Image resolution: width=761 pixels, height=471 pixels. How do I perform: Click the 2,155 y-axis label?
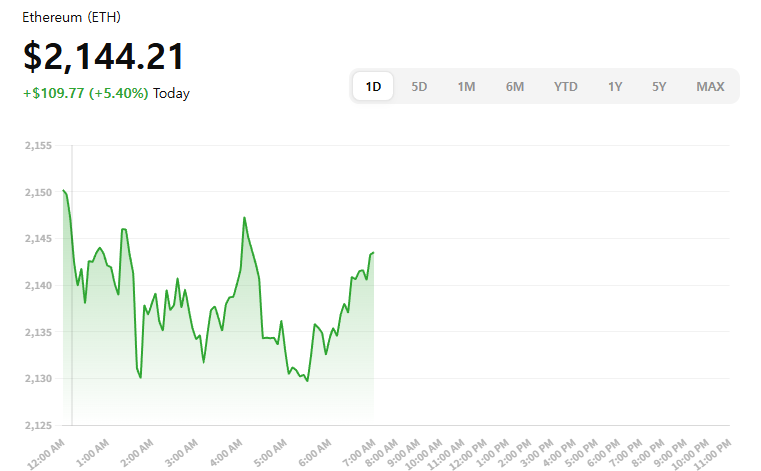tap(37, 145)
